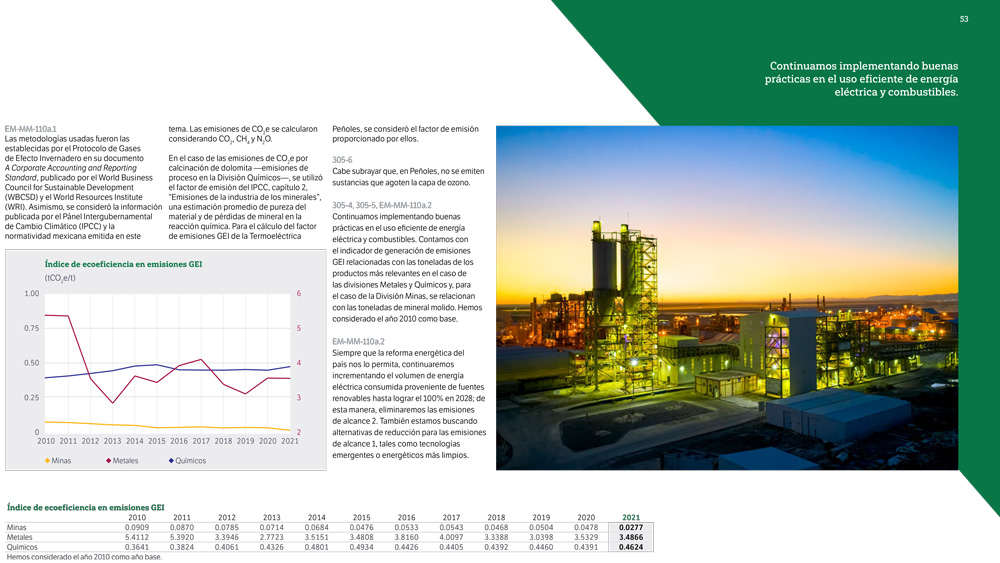The width and height of the screenshot is (1000, 563).
Task: Click the italic text 'A Corporate Accounting and Reporting'
Action: coord(71,168)
